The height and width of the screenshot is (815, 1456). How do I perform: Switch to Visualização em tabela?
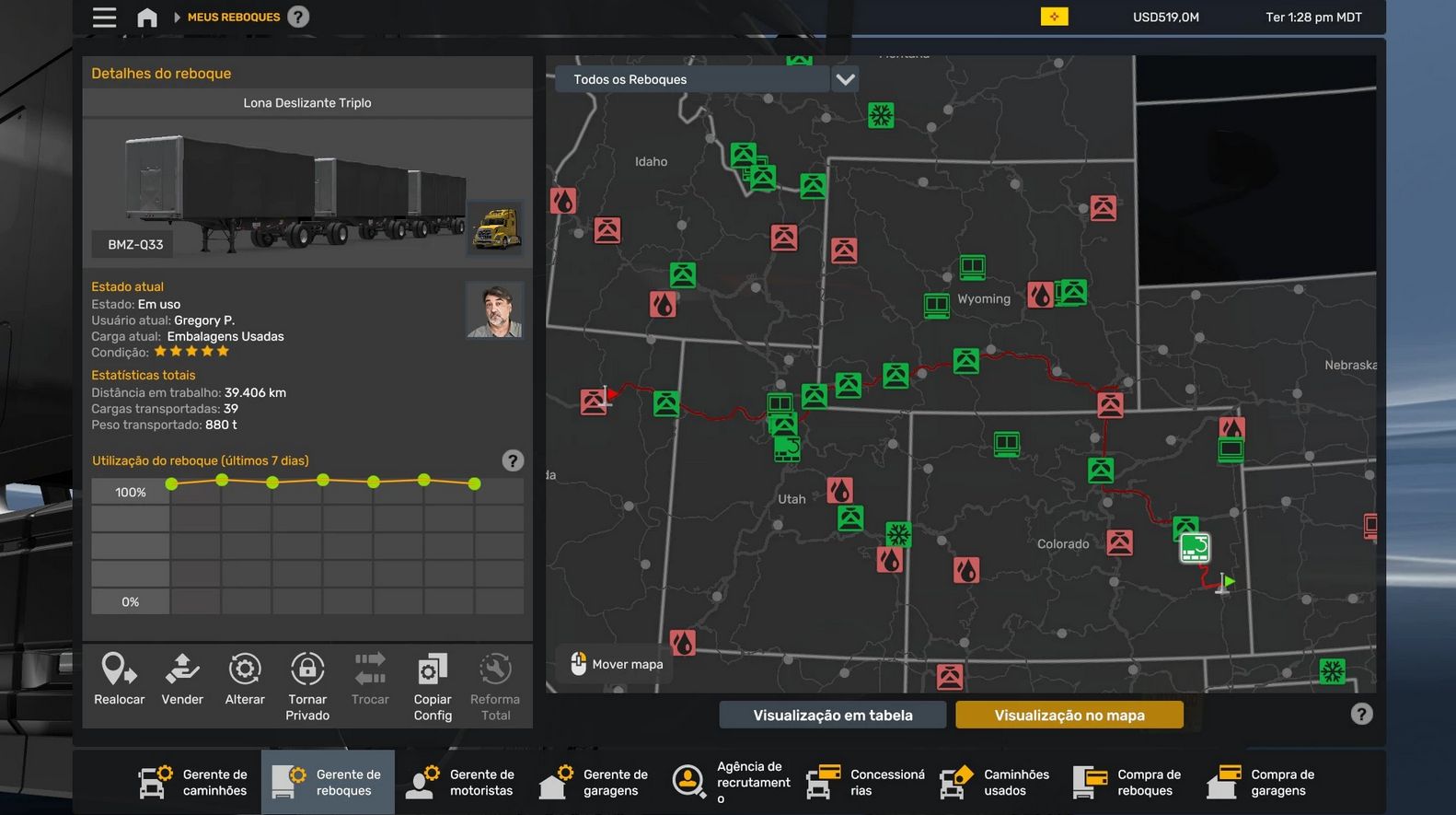832,715
